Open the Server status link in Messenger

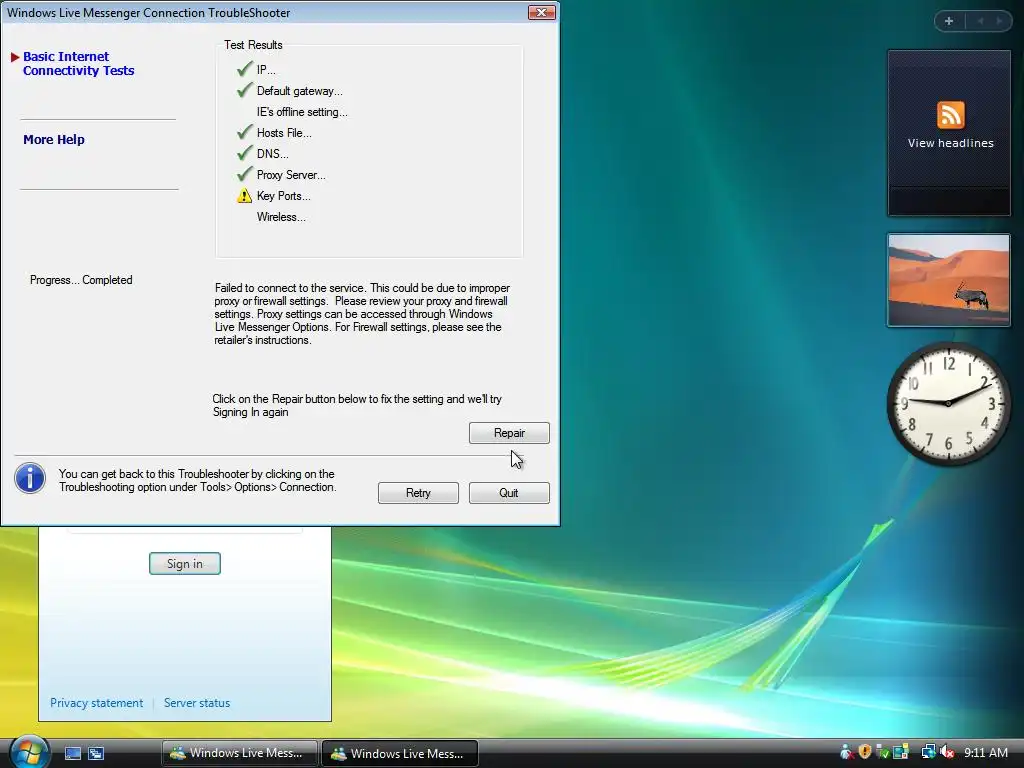pyautogui.click(x=197, y=703)
